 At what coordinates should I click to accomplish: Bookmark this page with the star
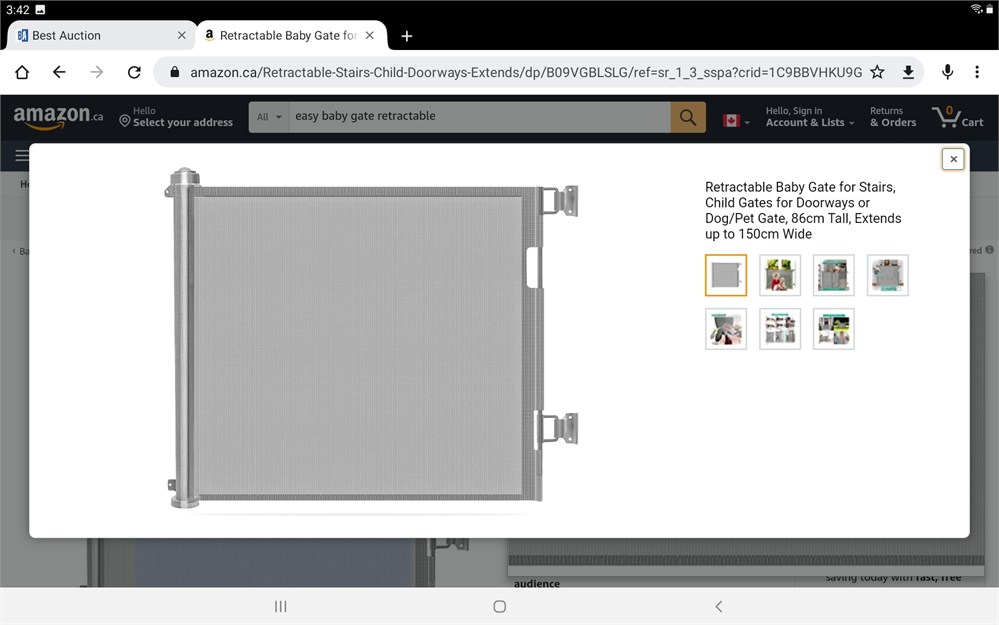click(x=877, y=72)
